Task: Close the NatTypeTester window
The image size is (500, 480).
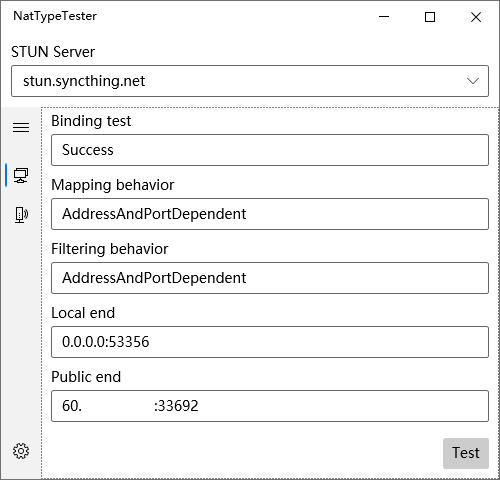Action: [x=476, y=17]
